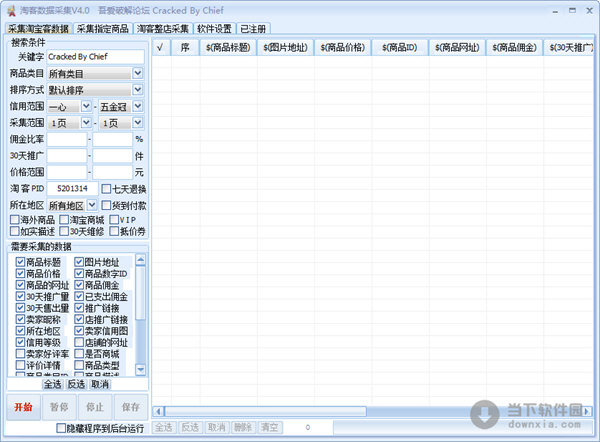600x442 pixels.
Task: Check the 商品类型 data field
Action: coord(79,365)
